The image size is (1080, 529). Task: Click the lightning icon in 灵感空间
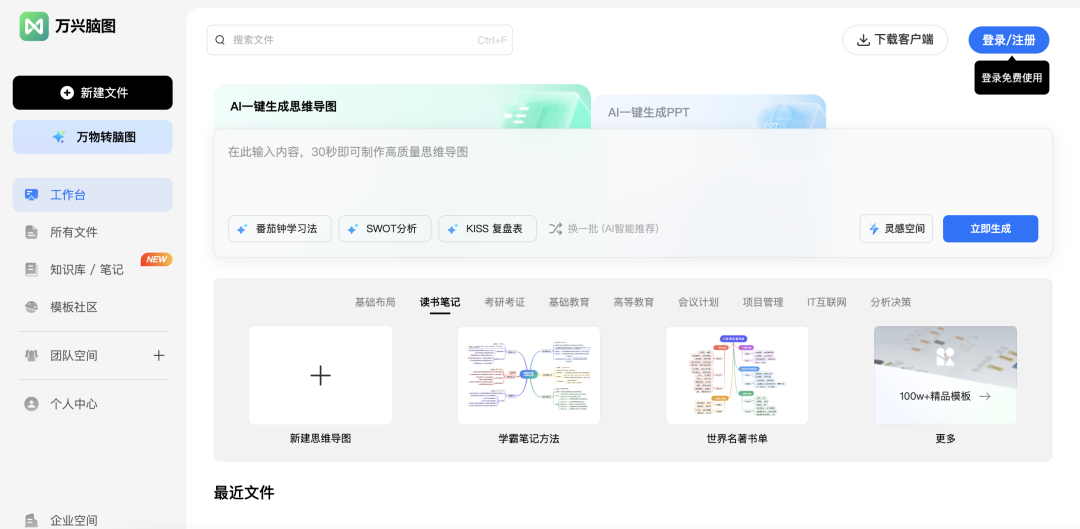[x=874, y=229]
